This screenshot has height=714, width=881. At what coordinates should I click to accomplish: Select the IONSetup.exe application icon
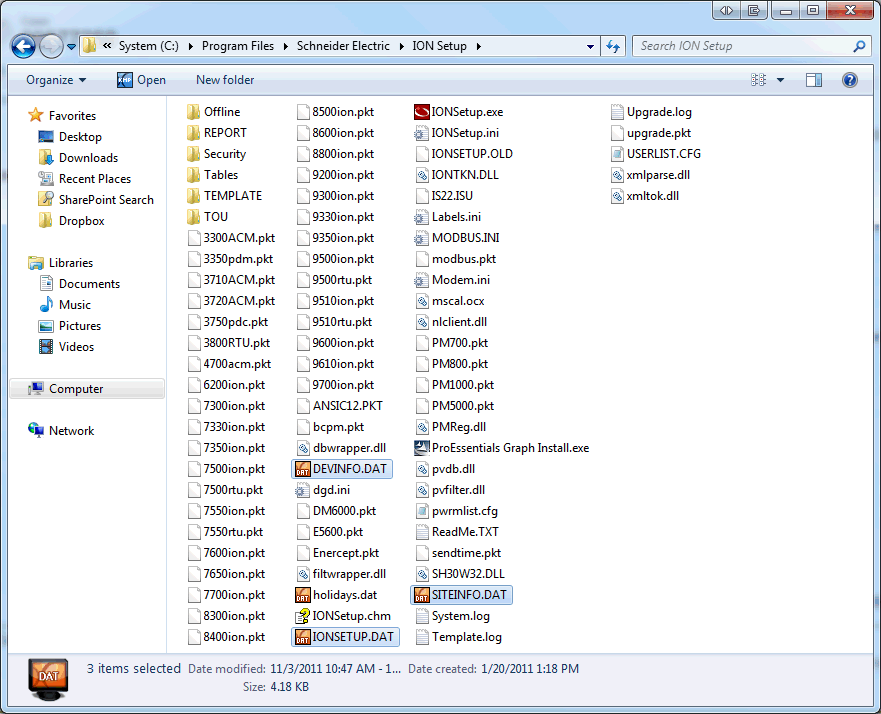(421, 112)
